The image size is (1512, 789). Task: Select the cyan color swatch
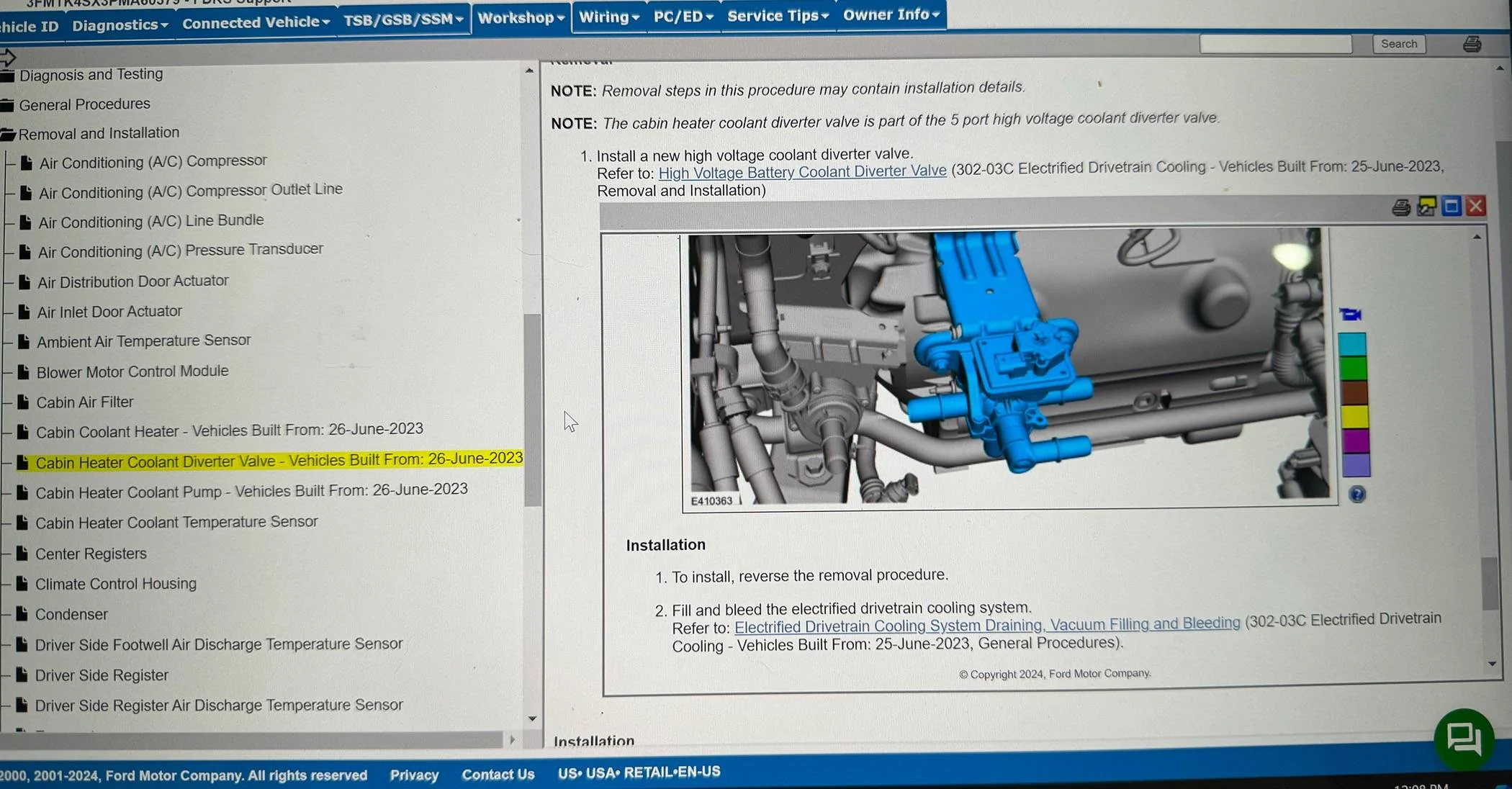(x=1352, y=343)
